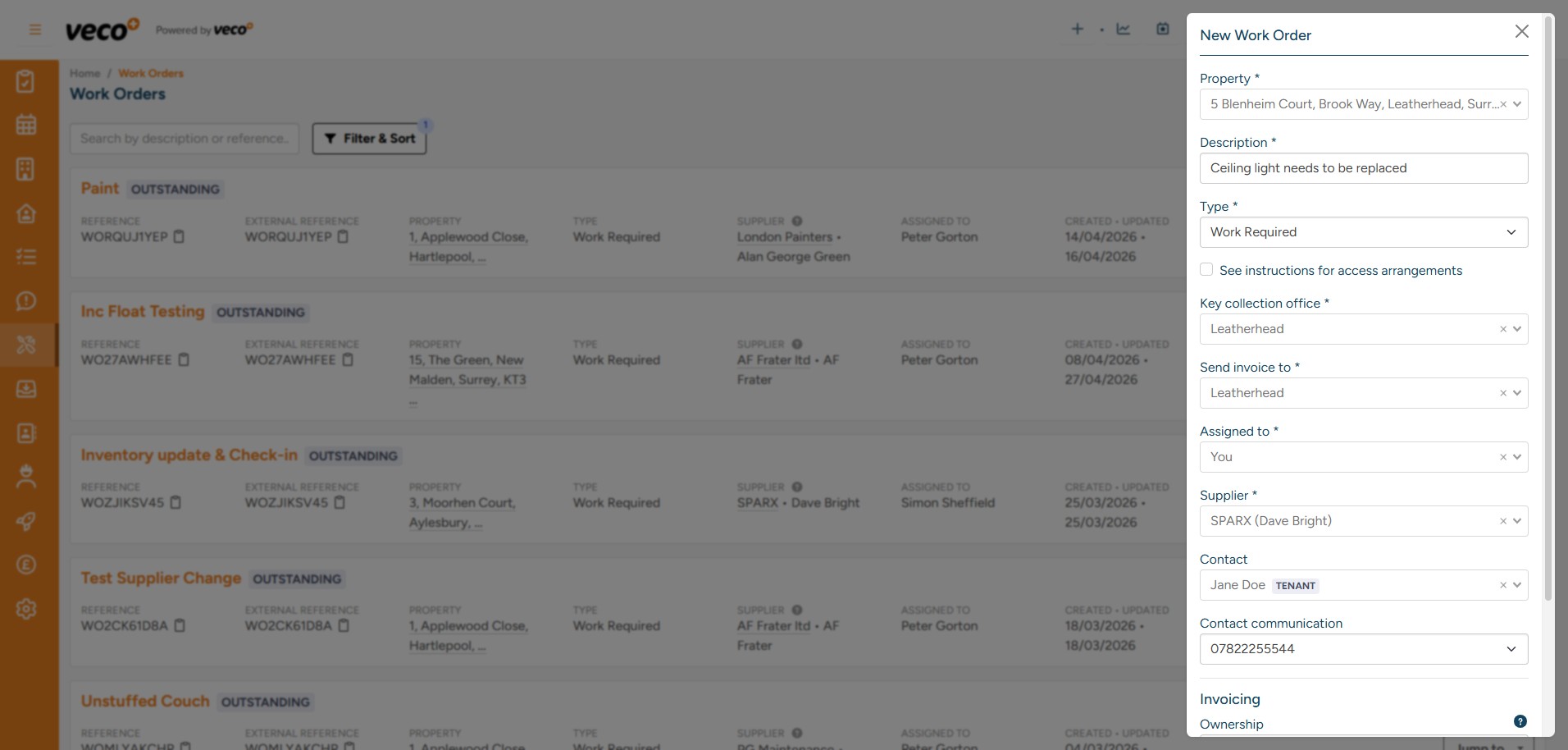The image size is (1568, 750).
Task: Click the Description text field
Action: [1364, 168]
